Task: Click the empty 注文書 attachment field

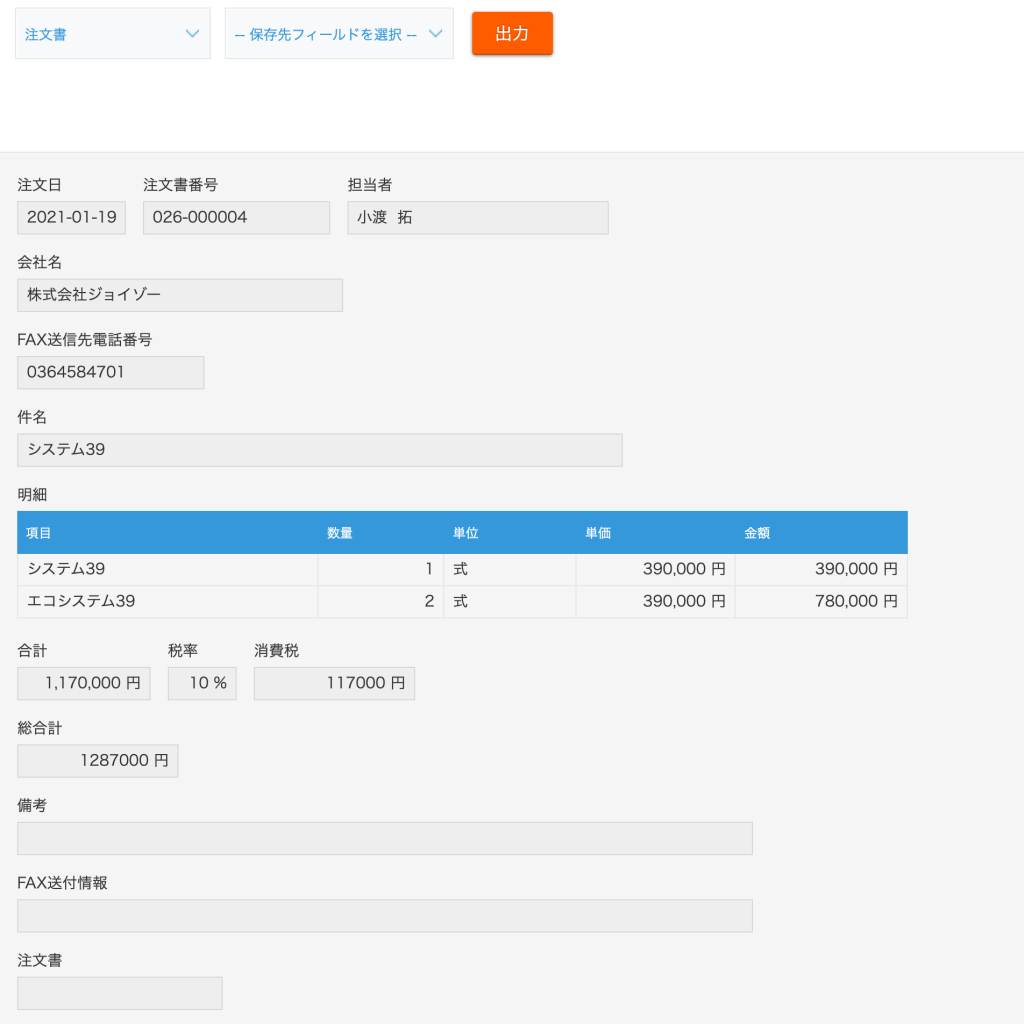Action: click(120, 993)
